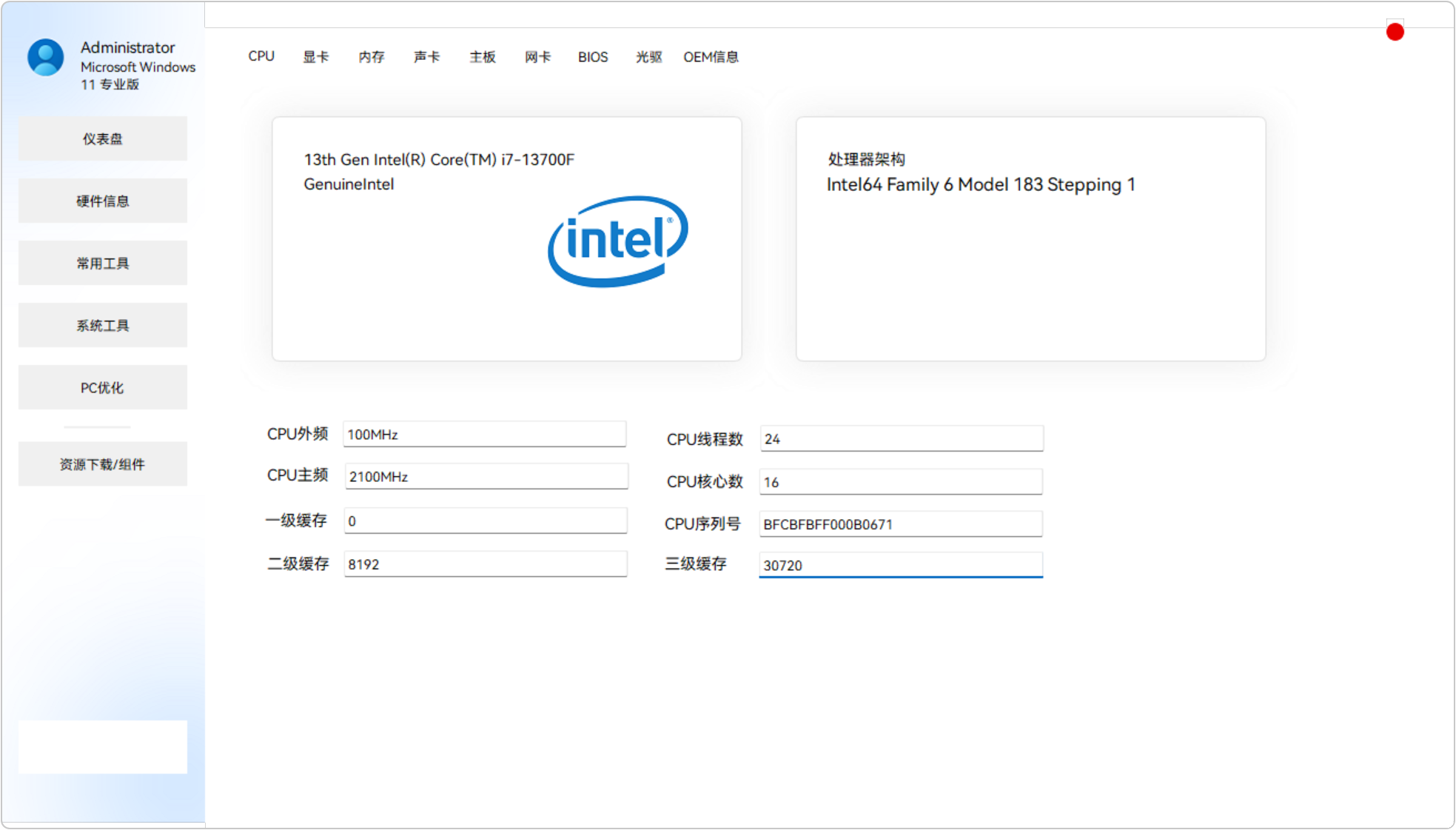The image size is (1456, 830).
Task: Click the CPU外频 label
Action: (x=298, y=434)
